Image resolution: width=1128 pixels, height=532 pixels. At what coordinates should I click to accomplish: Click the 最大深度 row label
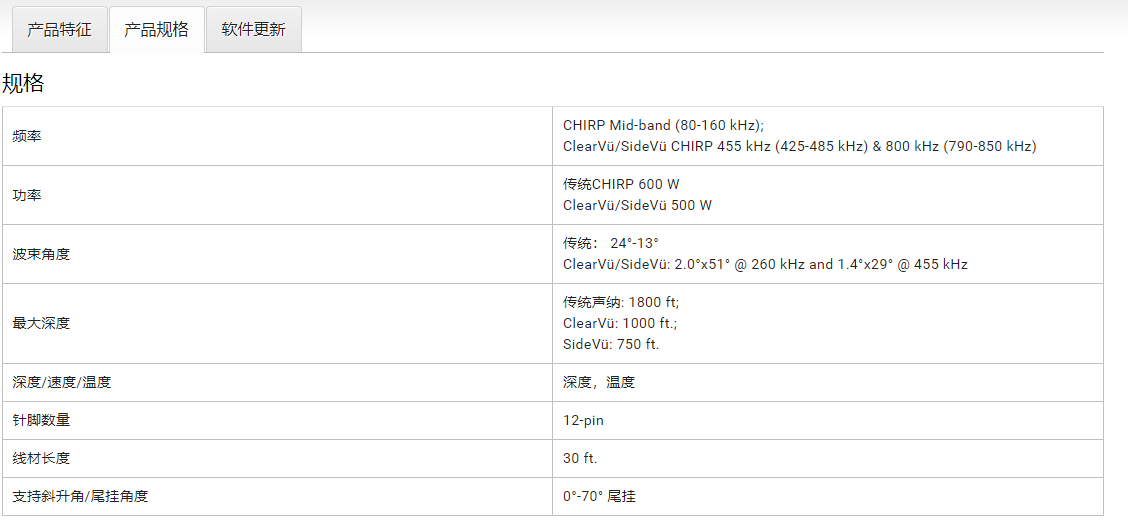(x=41, y=323)
